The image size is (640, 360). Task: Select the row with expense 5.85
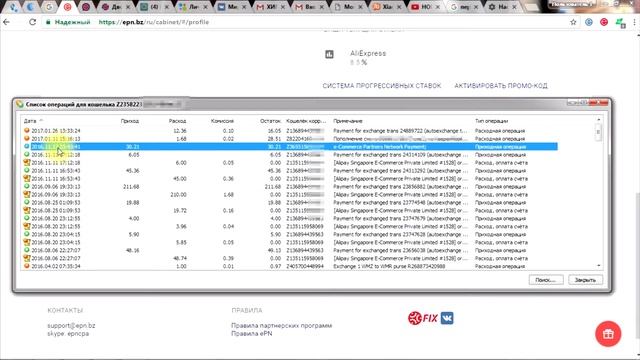pyautogui.click(x=290, y=242)
